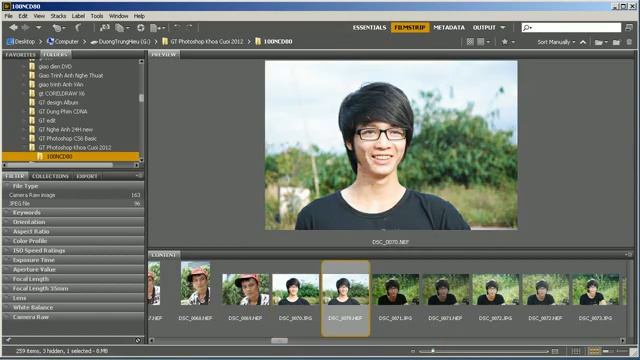Click the Get Photos from Camera icon
This screenshot has width=640, height=360.
coord(105,27)
